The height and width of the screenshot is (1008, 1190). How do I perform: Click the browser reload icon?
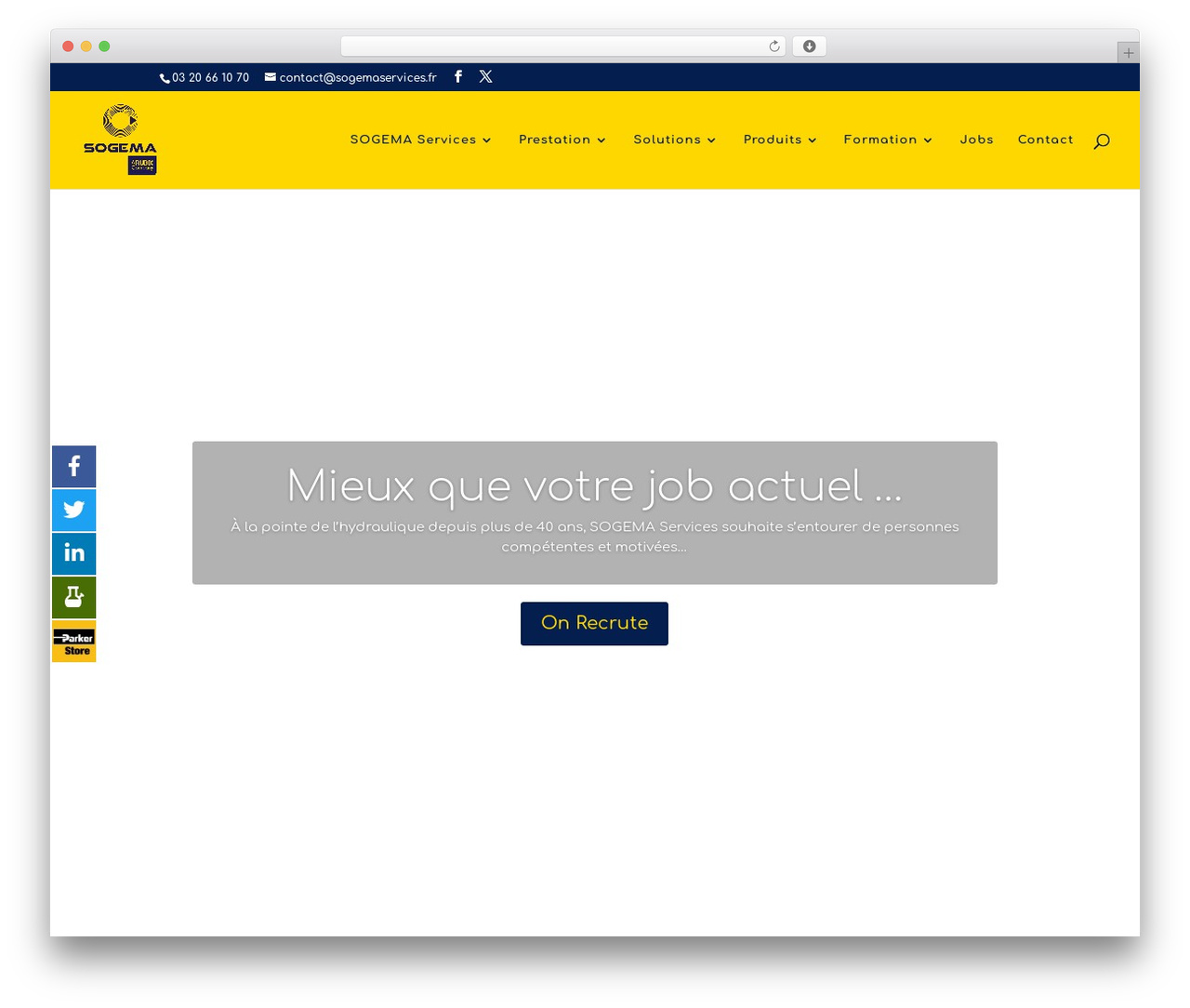[774, 46]
